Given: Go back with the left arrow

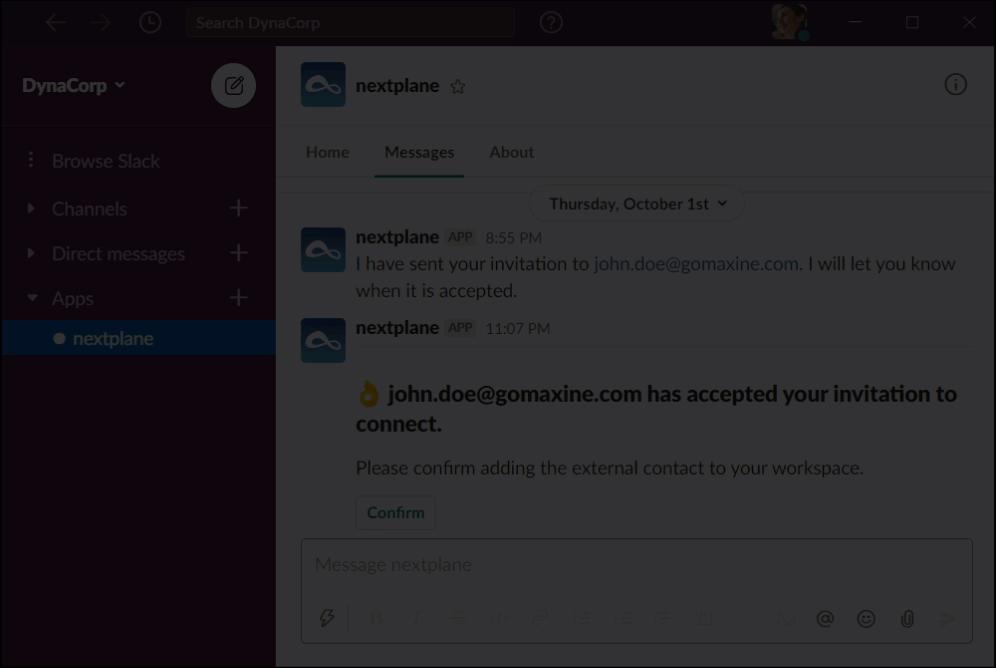Looking at the screenshot, I should (56, 23).
